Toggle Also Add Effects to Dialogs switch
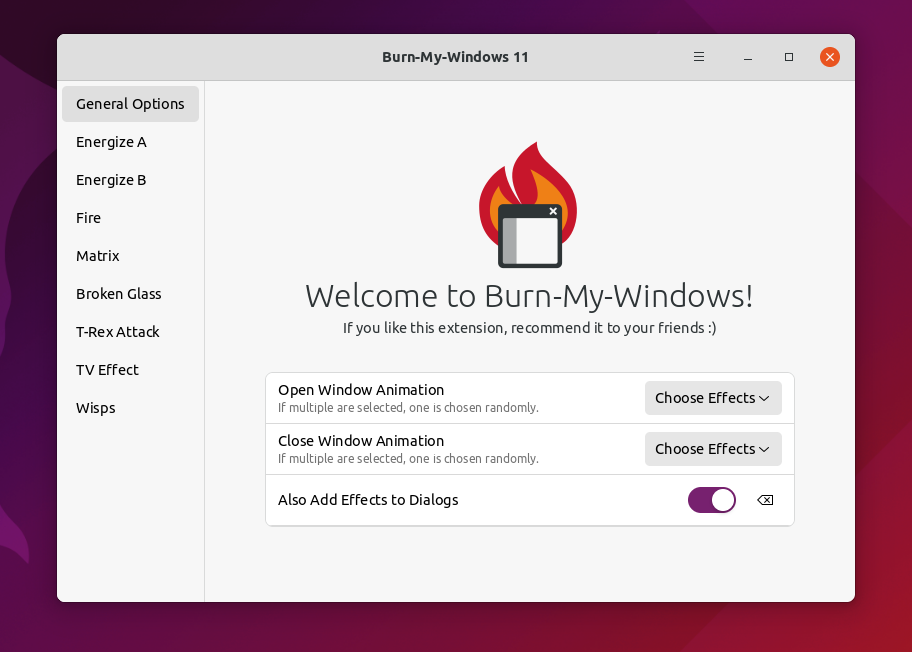This screenshot has width=912, height=652. 711,500
